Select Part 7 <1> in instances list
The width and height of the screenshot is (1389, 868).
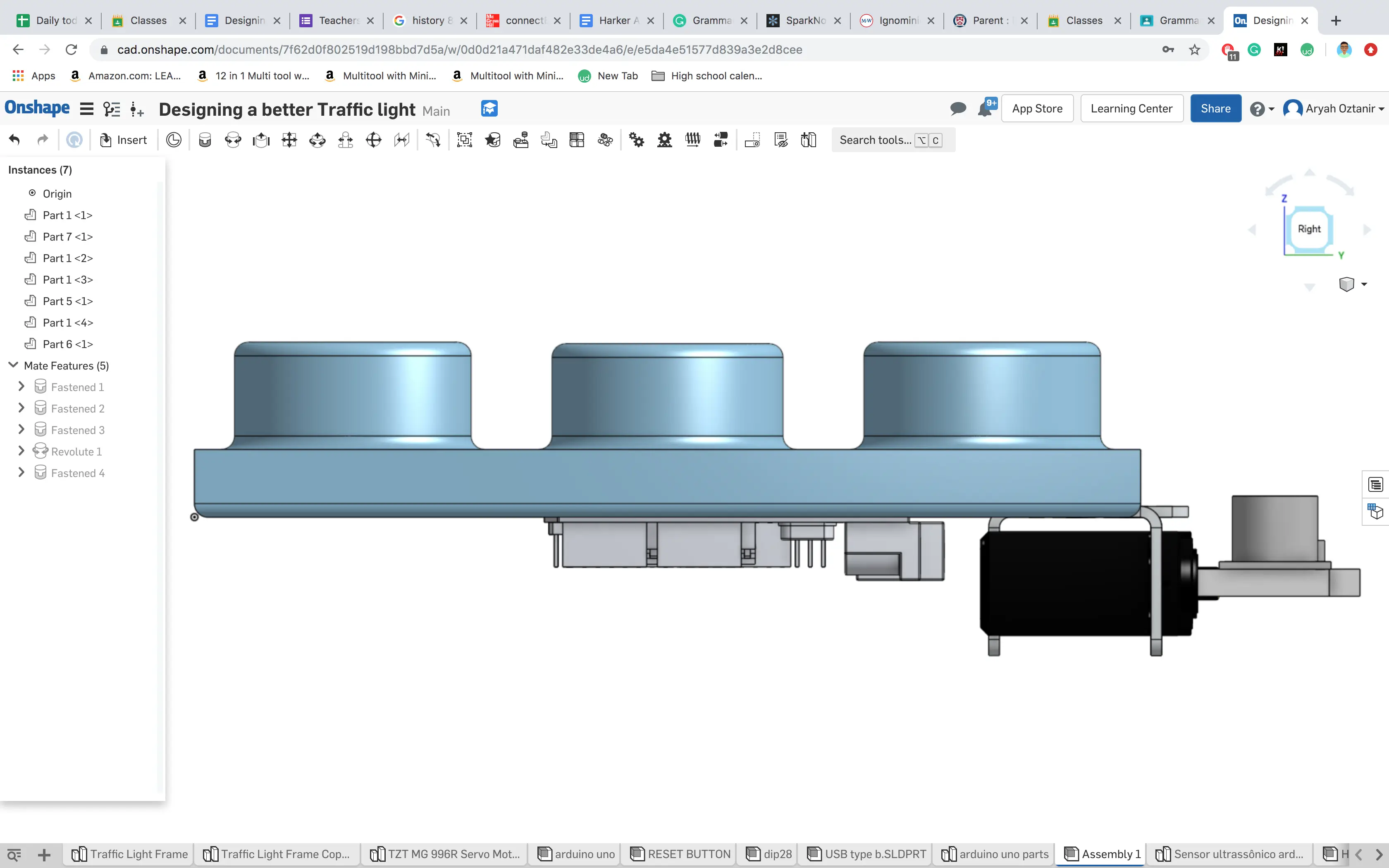pos(67,236)
